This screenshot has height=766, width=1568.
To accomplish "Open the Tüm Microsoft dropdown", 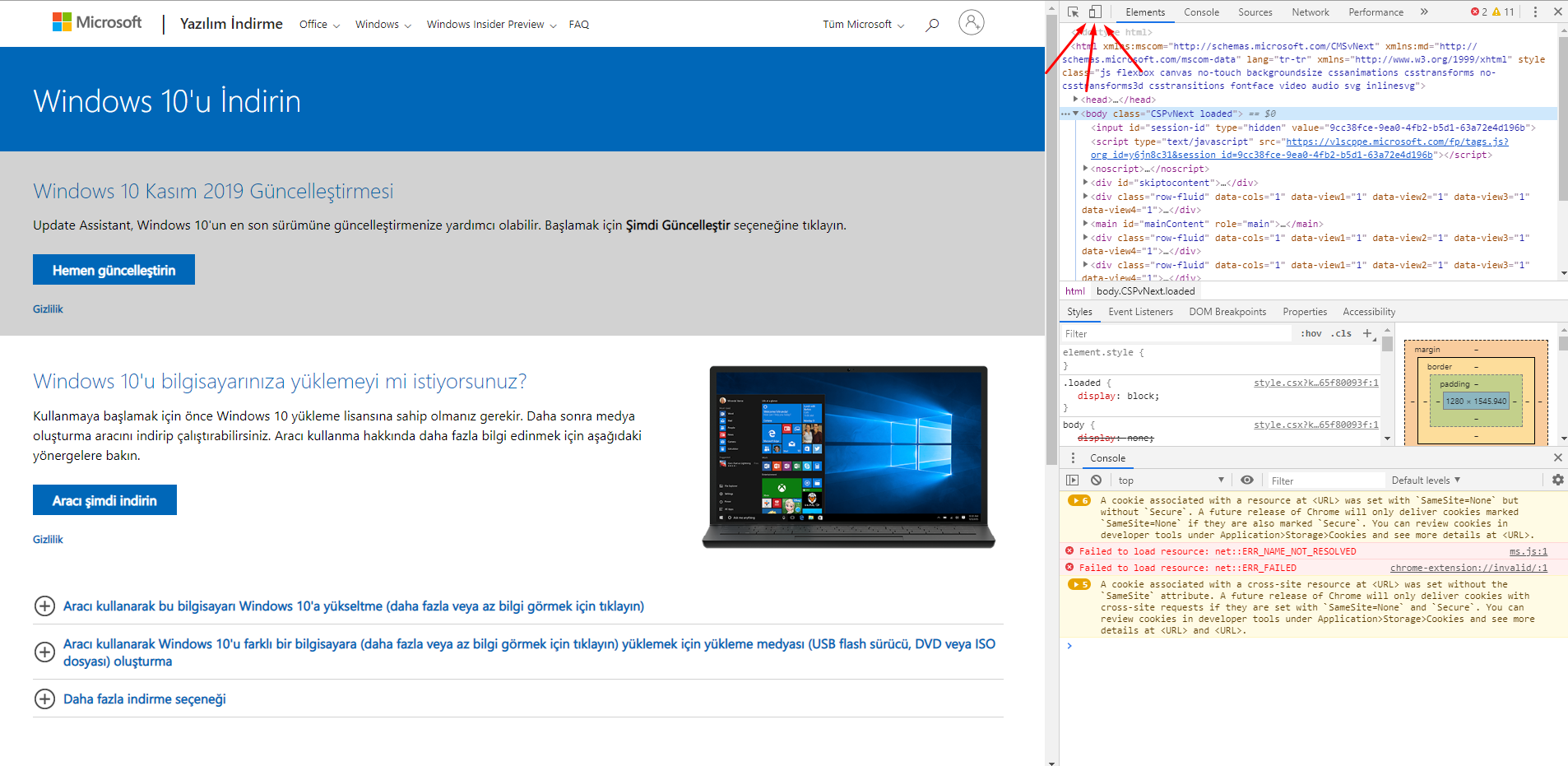I will (x=864, y=25).
